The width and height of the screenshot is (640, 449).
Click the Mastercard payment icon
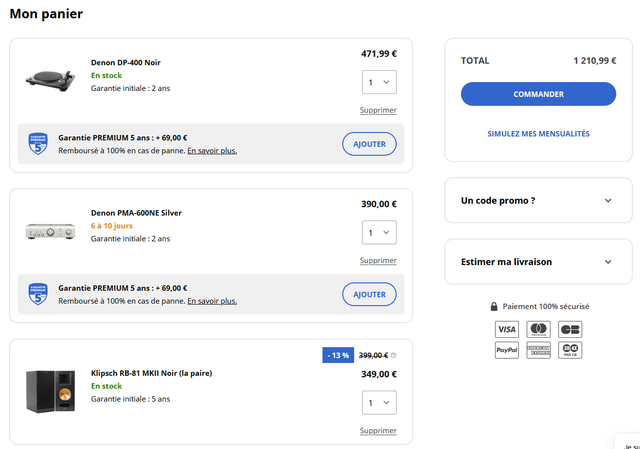539,329
